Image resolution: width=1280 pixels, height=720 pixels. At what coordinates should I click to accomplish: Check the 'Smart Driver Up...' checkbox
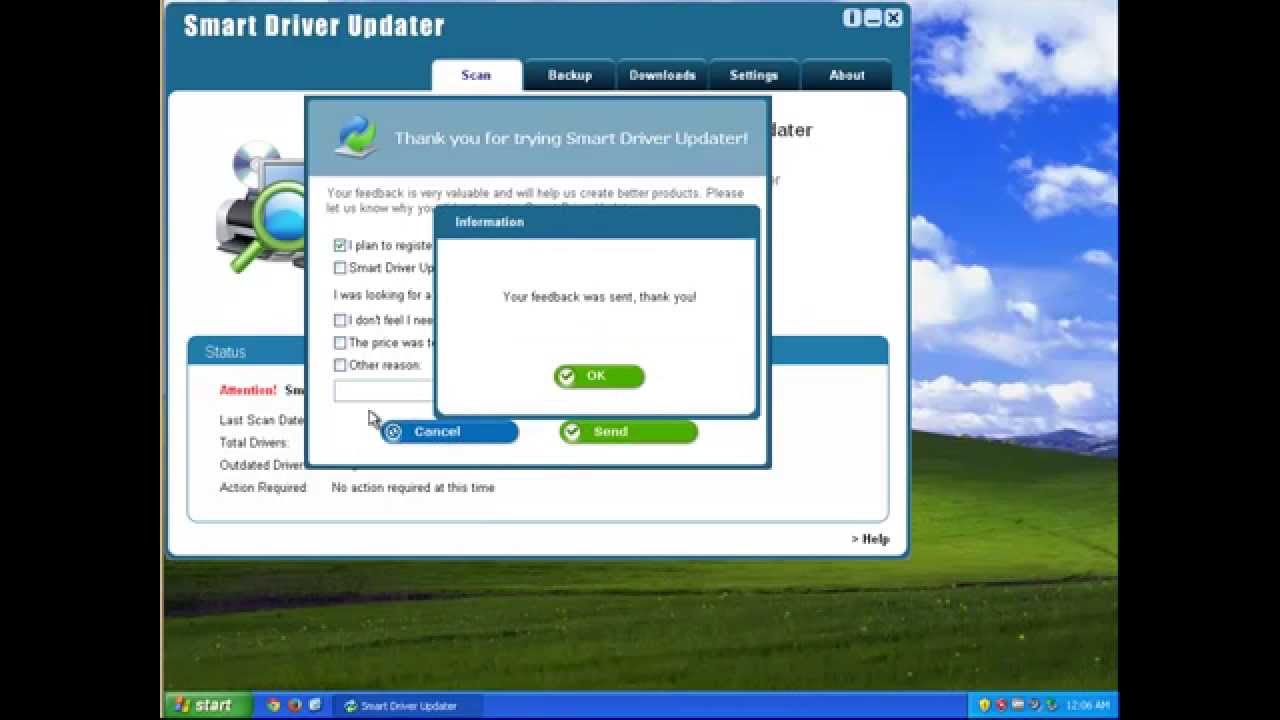pos(340,268)
